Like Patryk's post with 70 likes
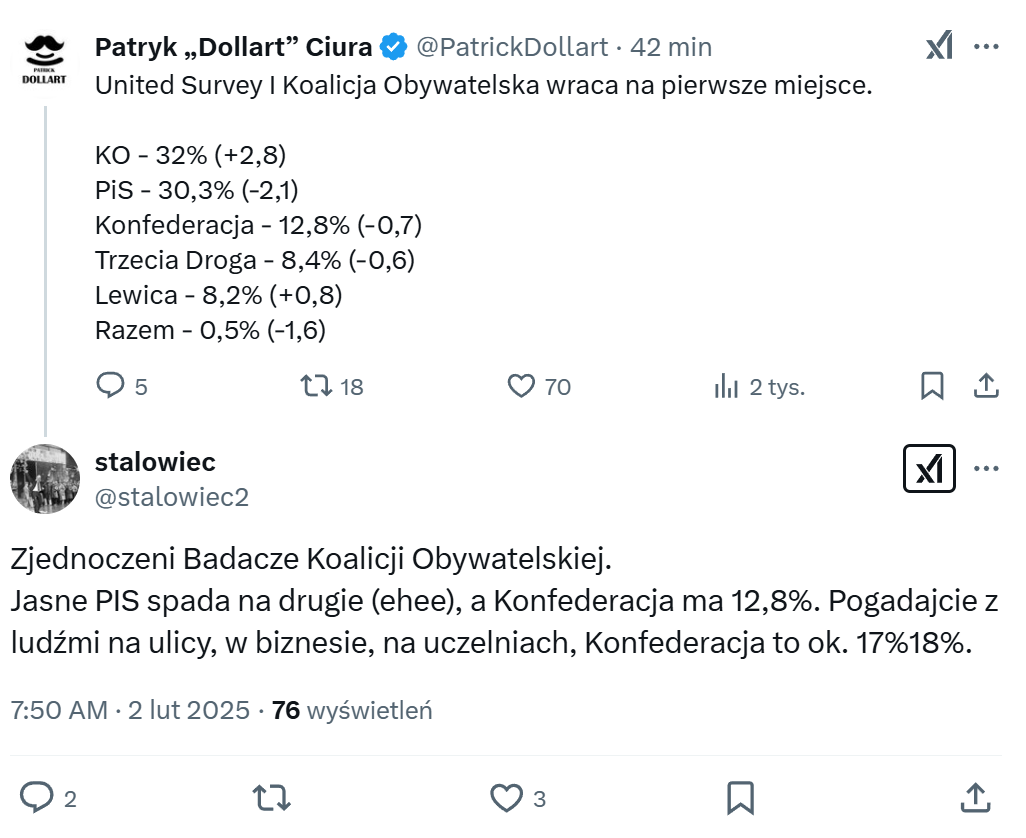The height and width of the screenshot is (838, 1026). coord(521,386)
